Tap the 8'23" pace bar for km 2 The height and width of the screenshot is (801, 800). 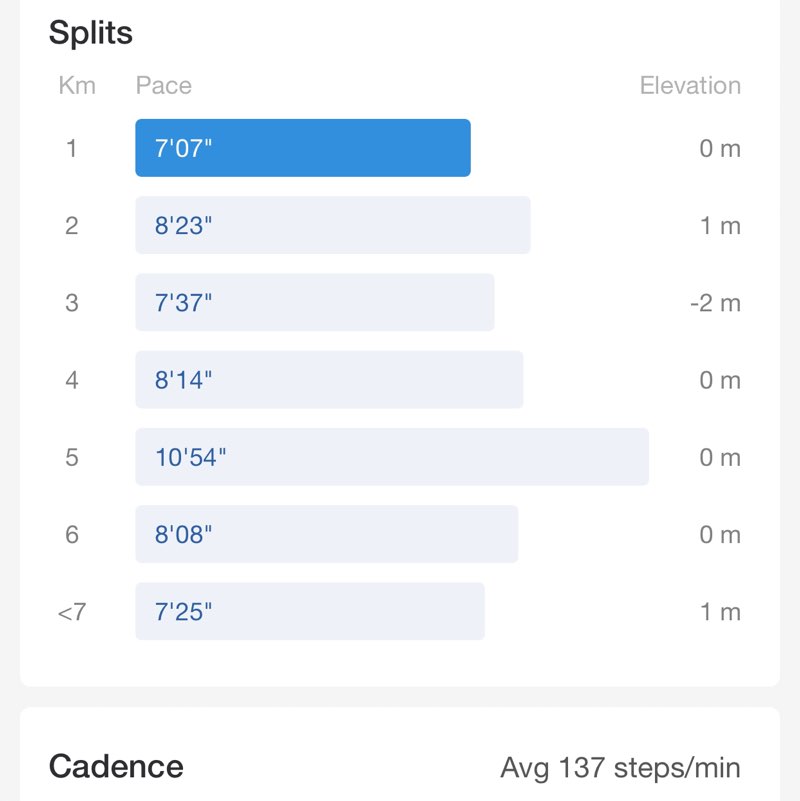332,225
